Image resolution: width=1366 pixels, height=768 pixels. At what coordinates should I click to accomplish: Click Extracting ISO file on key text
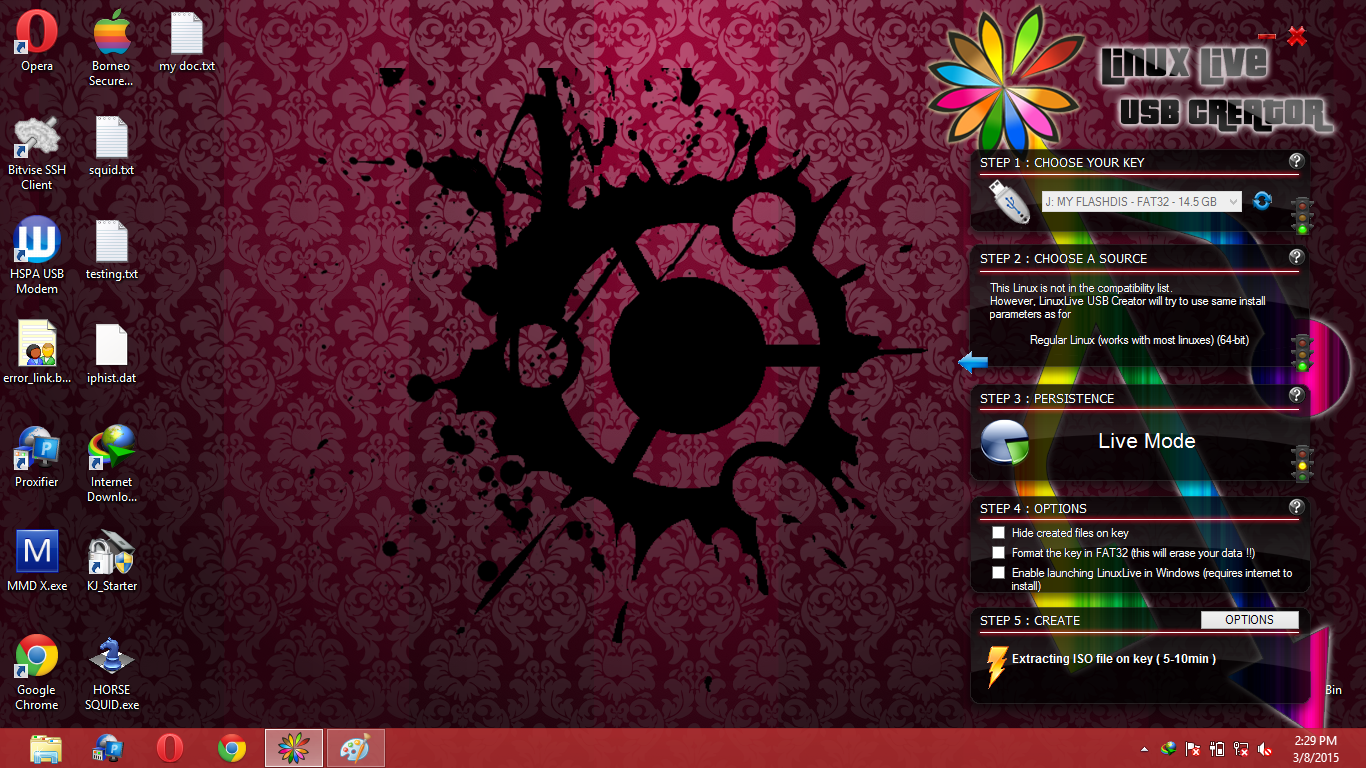tap(1114, 659)
